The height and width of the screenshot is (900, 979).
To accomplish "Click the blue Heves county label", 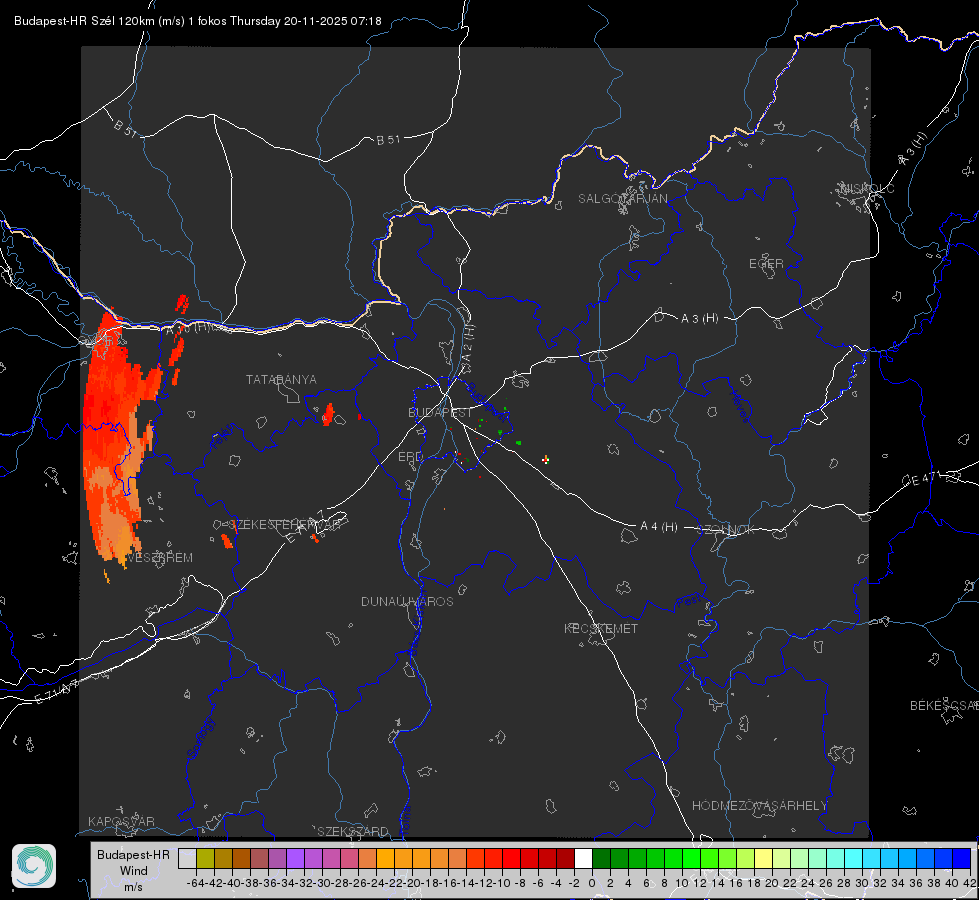I will (x=739, y=407).
